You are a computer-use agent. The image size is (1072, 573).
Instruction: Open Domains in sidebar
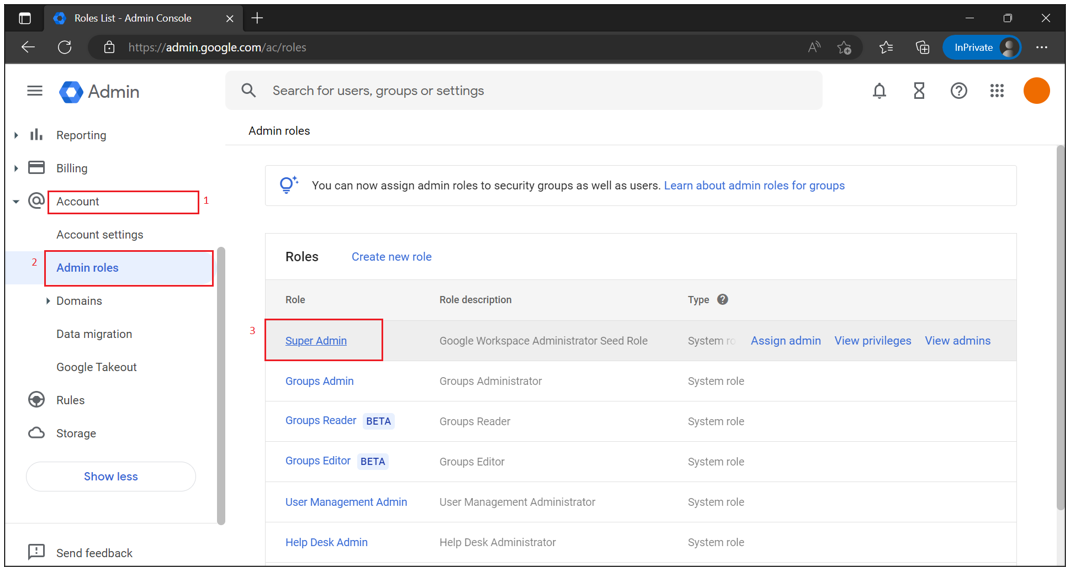click(x=79, y=301)
